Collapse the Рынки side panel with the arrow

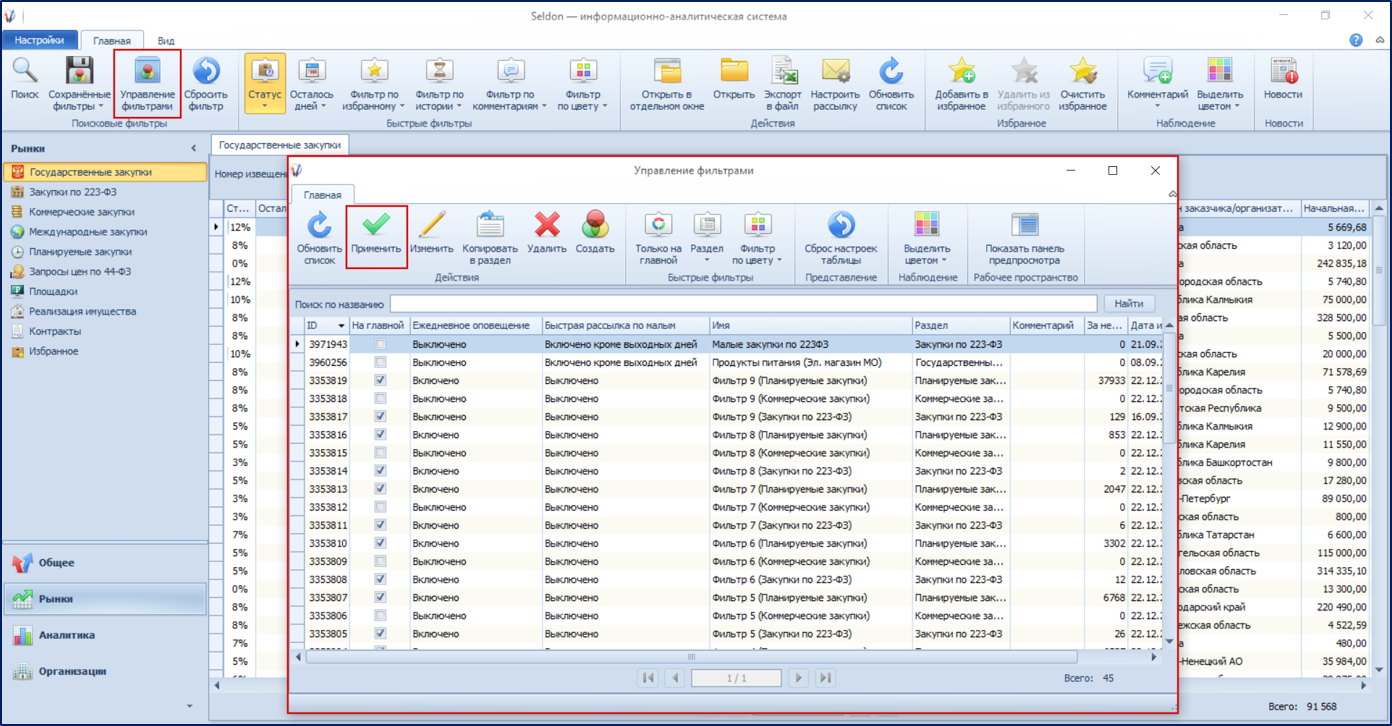[194, 149]
